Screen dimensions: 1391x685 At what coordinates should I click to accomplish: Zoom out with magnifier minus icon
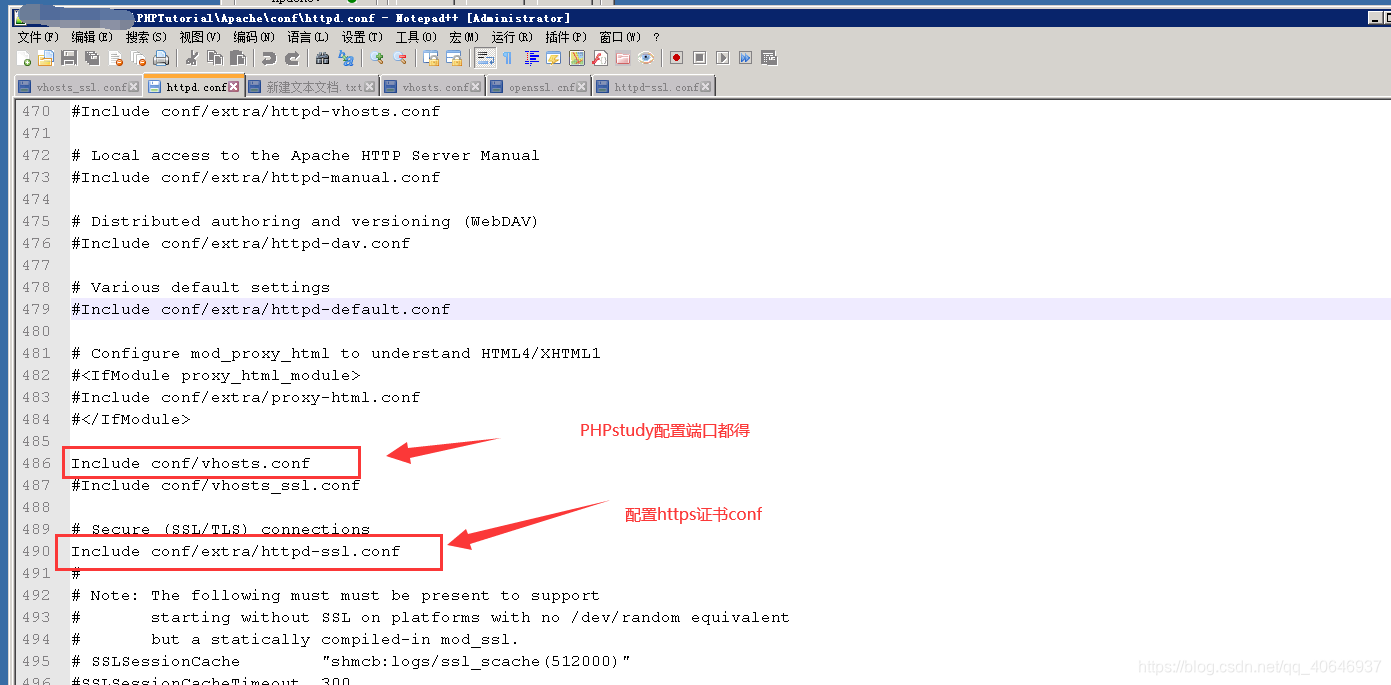coord(400,58)
